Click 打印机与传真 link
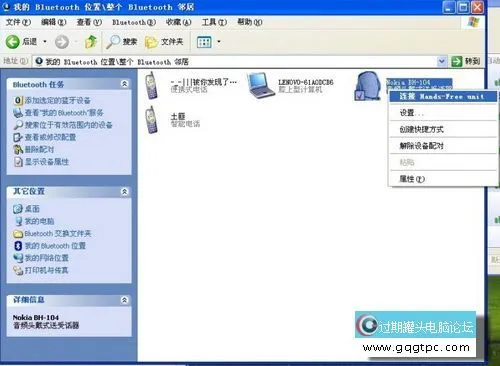Viewport: 500px width, 366px height. point(47,270)
